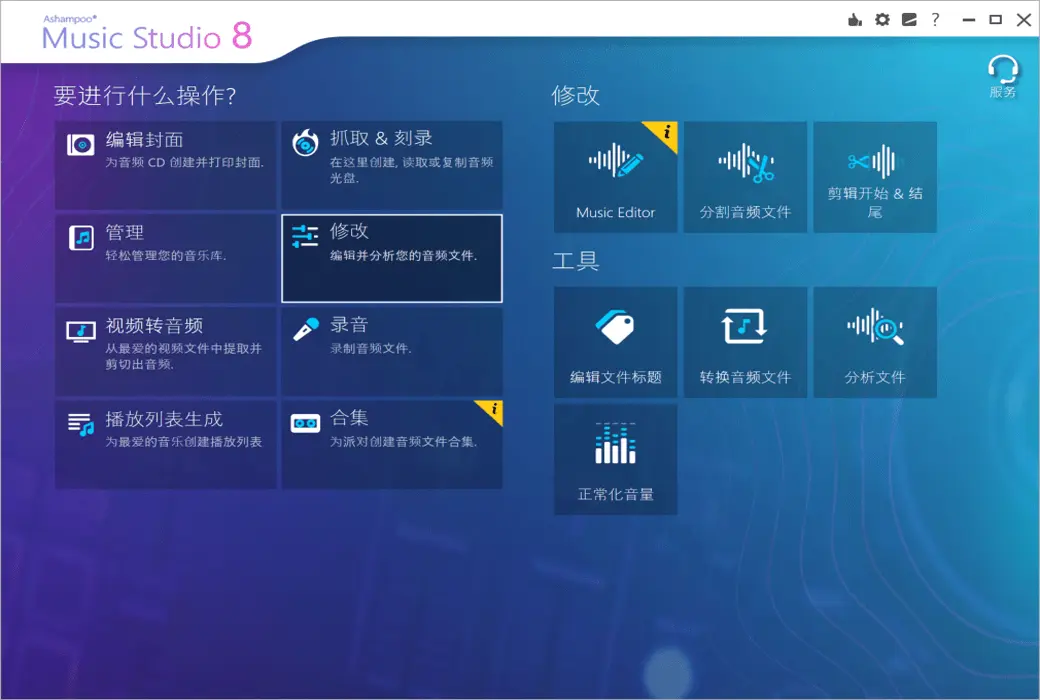
Task: Open help via the question mark icon
Action: (x=935, y=19)
